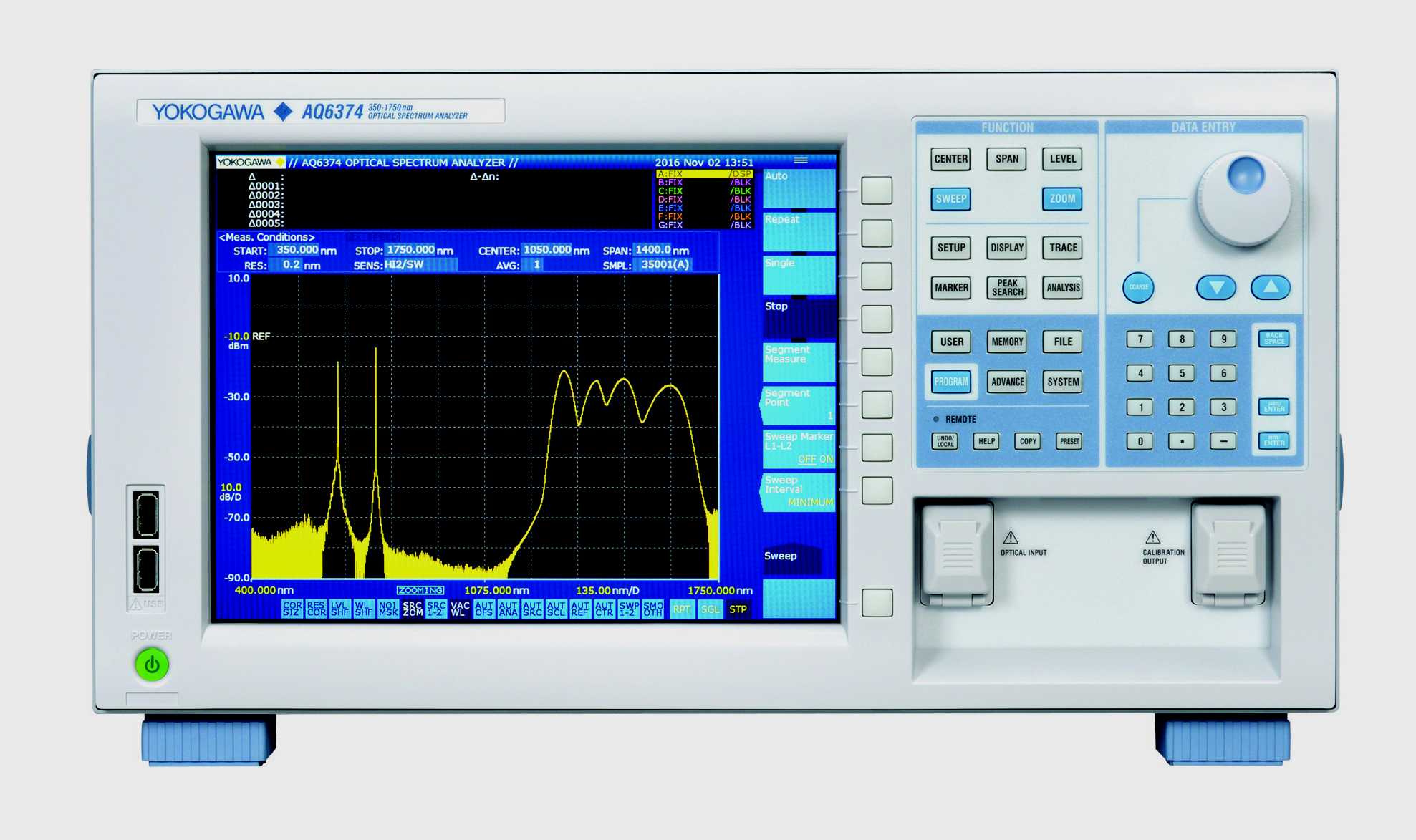Expand the menu icon beside the clock
Viewport: 1416px width, 840px height.
coord(801,160)
